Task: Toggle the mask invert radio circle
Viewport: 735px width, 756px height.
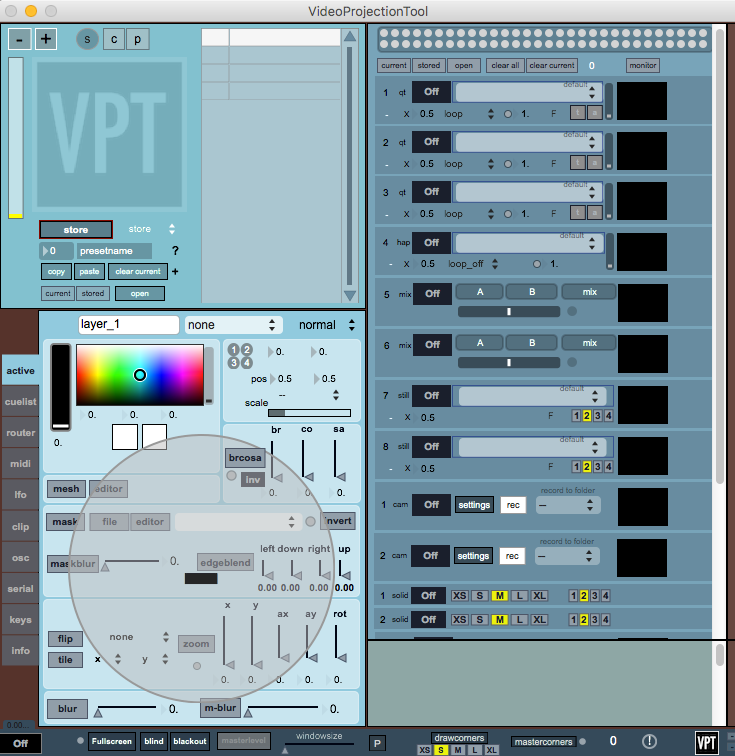Action: coord(311,522)
